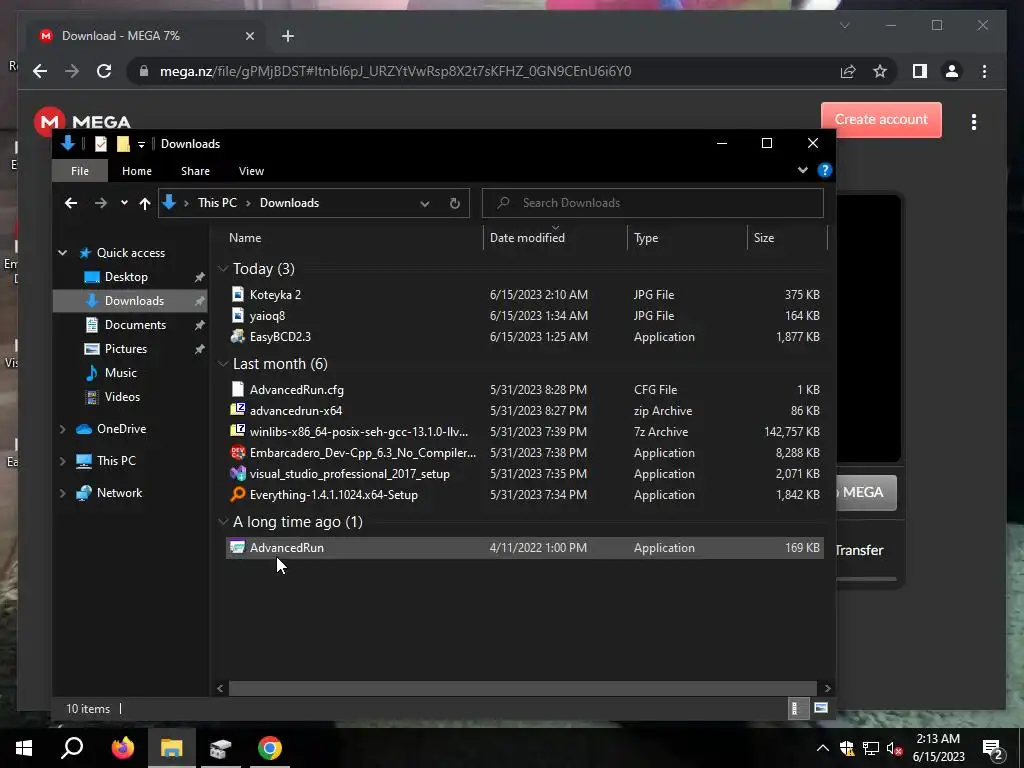Screen dimensions: 1024x768
Task: Click Create account button in MEGA
Action: pyautogui.click(x=881, y=120)
